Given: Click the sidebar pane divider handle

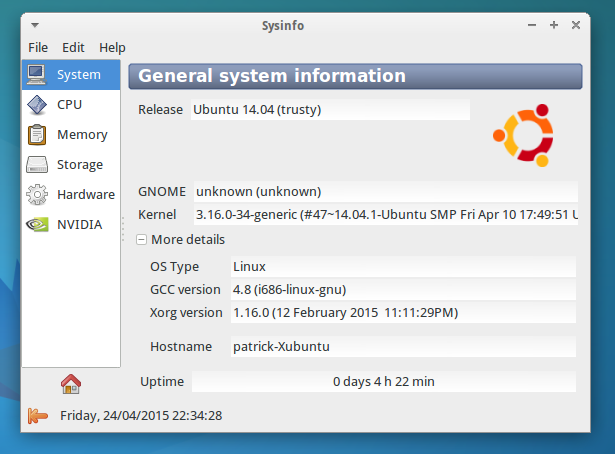Looking at the screenshot, I should click(x=123, y=229).
